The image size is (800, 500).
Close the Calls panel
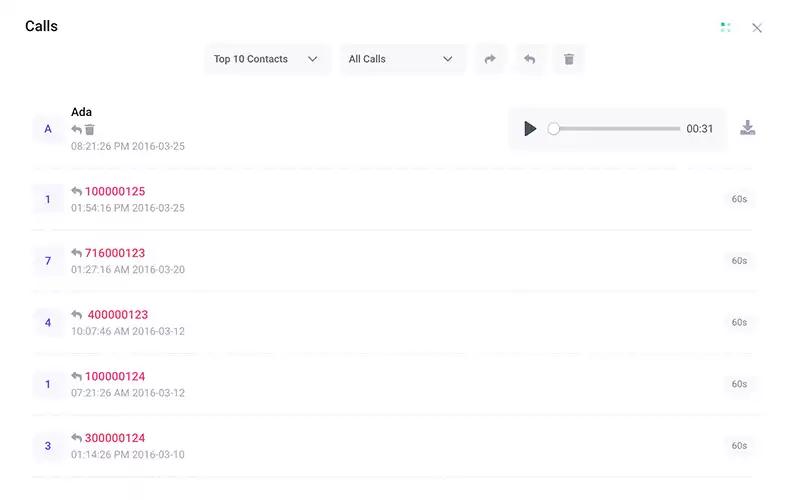tap(757, 28)
